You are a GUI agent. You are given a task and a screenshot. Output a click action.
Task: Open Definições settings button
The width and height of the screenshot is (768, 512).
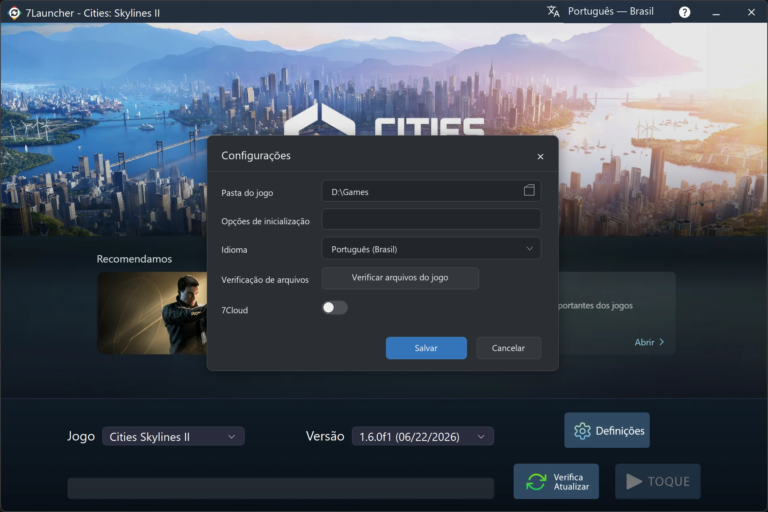tap(607, 431)
